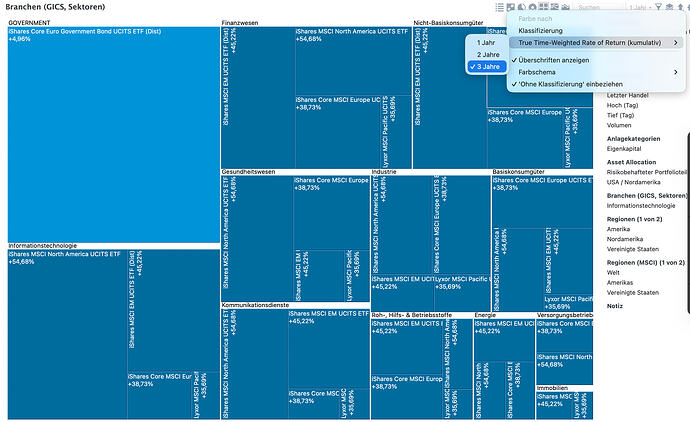This screenshot has height=422, width=690.
Task: Click the upload arrow icon in toolbar
Action: tap(680, 7)
